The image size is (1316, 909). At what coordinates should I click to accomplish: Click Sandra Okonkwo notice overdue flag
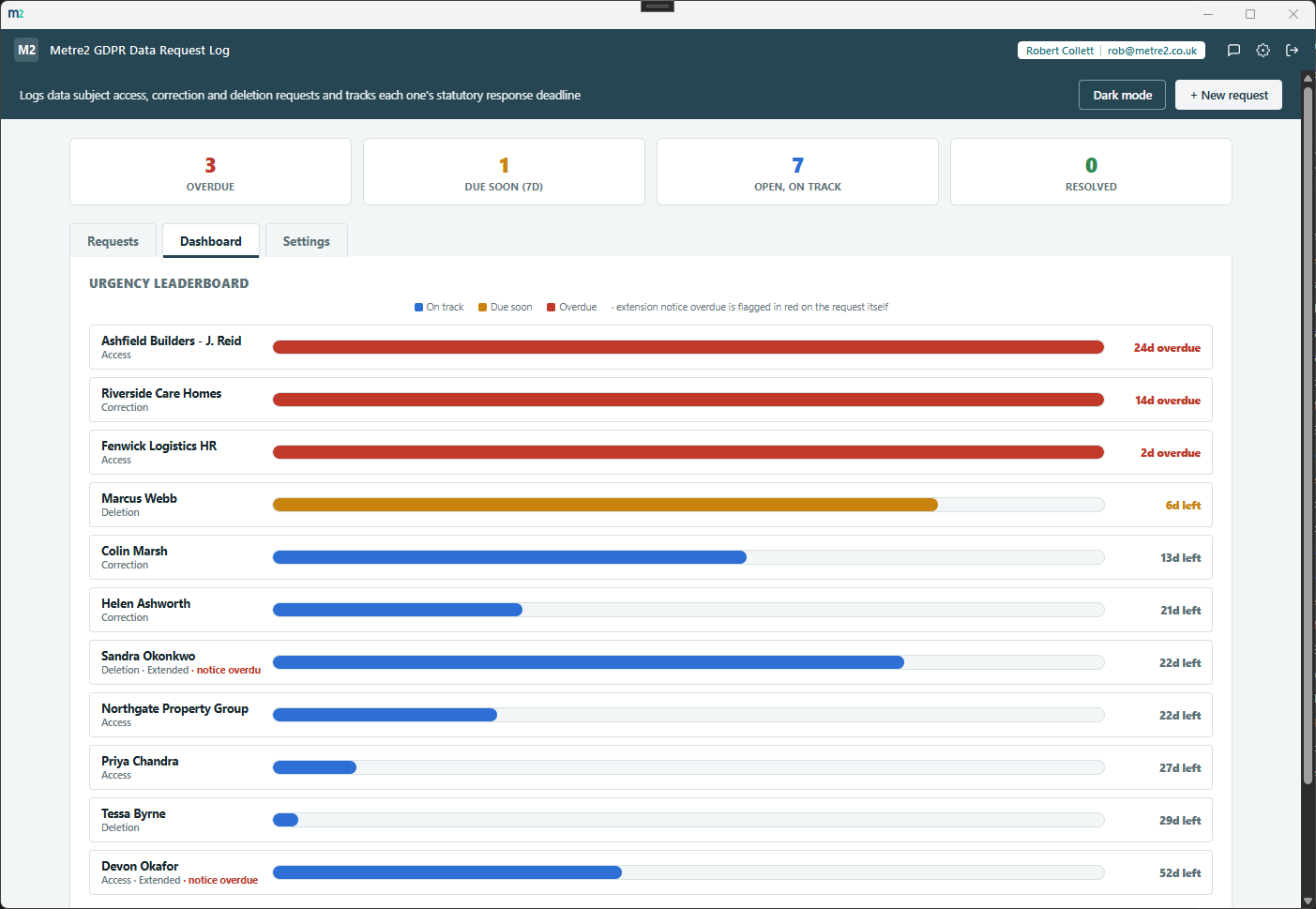(x=229, y=670)
